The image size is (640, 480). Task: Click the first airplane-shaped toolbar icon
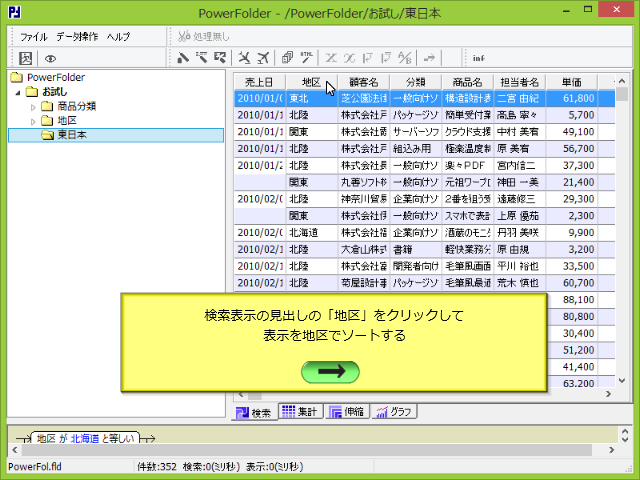[244, 58]
